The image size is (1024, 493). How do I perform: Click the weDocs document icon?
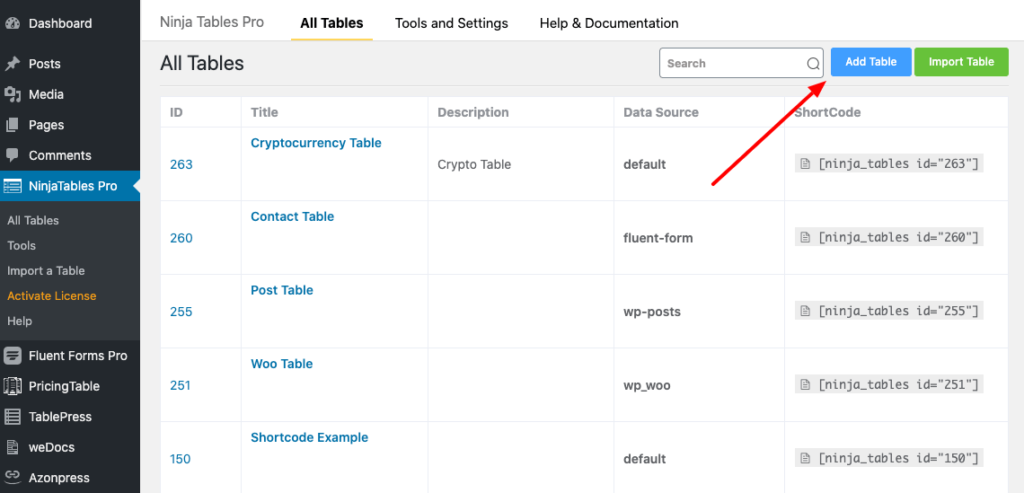click(x=13, y=447)
